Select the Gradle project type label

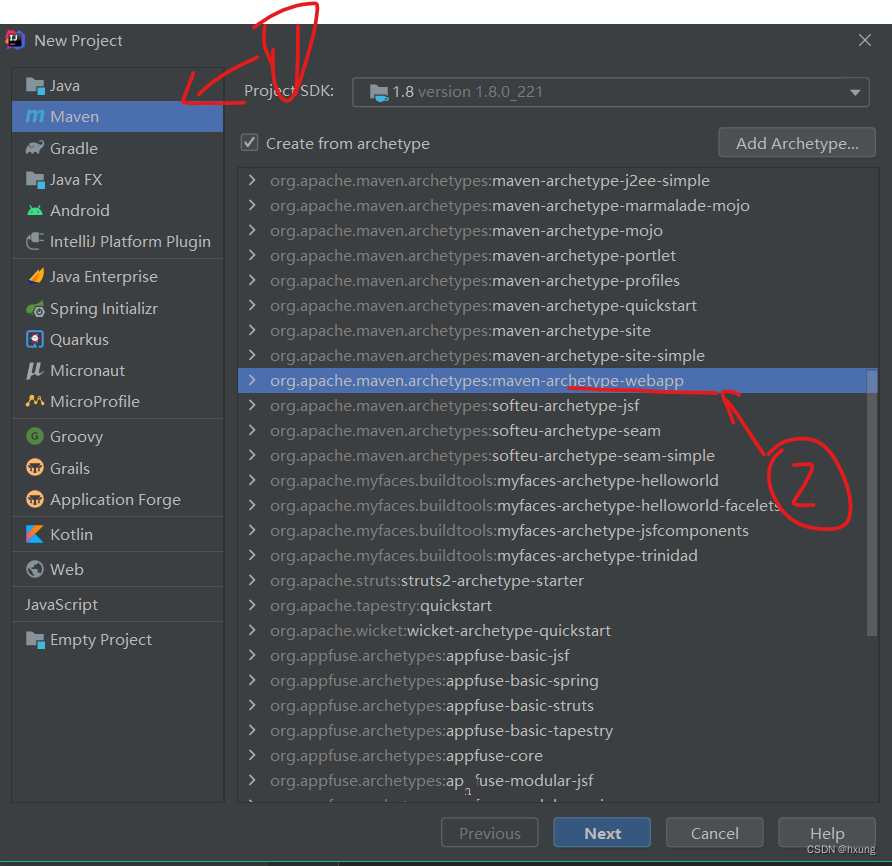(74, 149)
